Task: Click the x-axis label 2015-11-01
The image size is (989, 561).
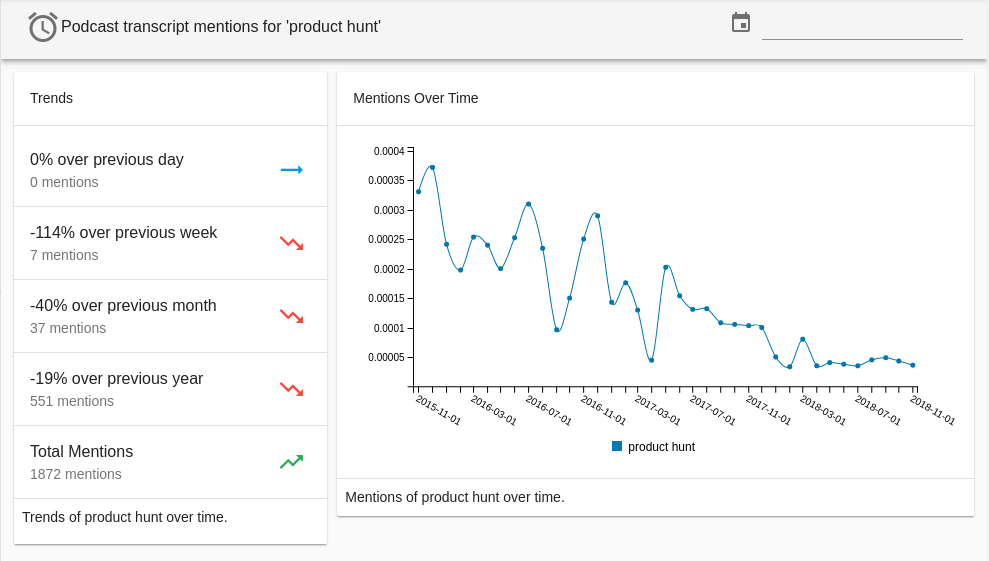Action: [439, 410]
